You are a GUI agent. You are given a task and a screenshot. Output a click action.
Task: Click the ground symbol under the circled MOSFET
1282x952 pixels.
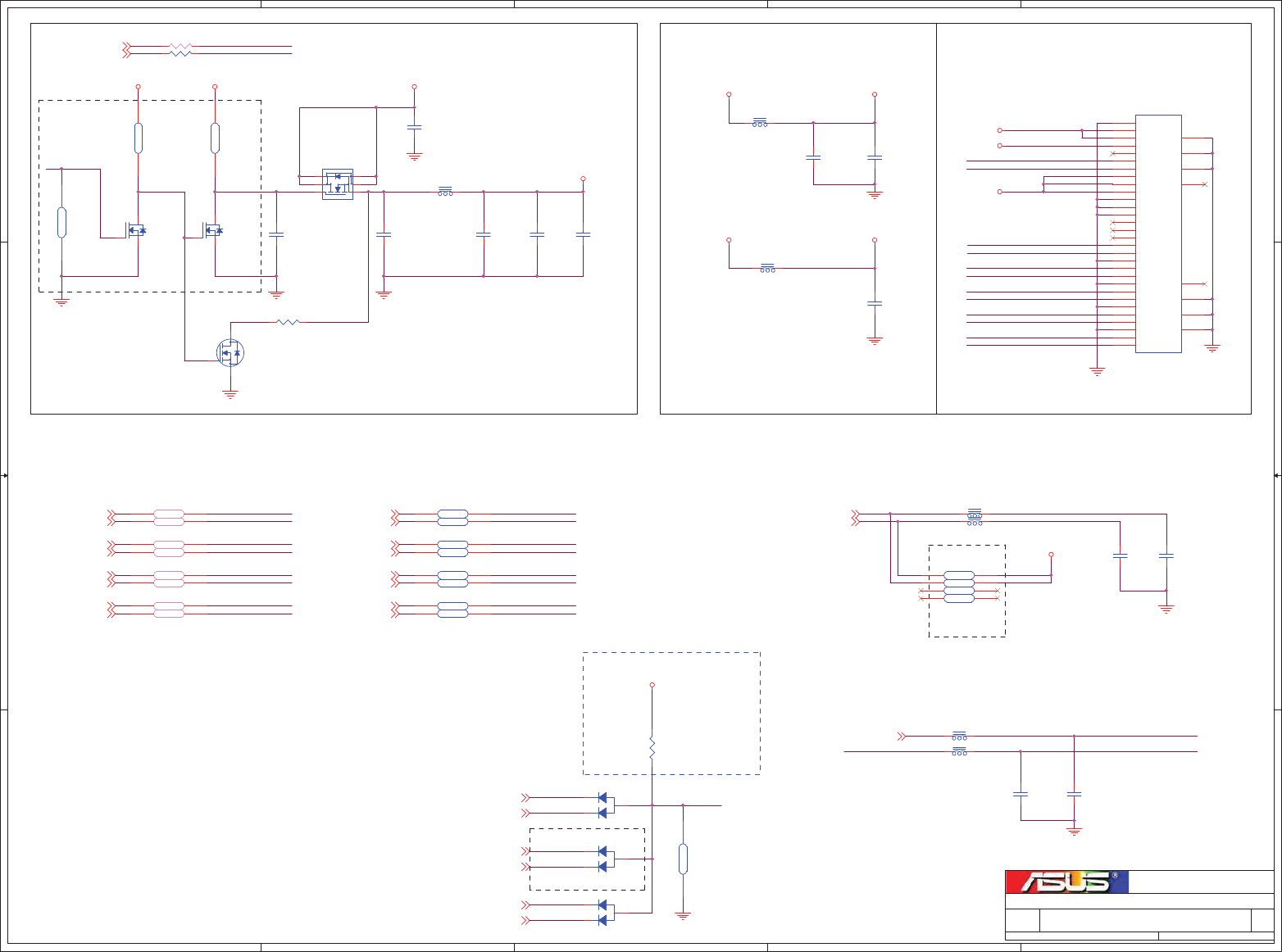(230, 395)
